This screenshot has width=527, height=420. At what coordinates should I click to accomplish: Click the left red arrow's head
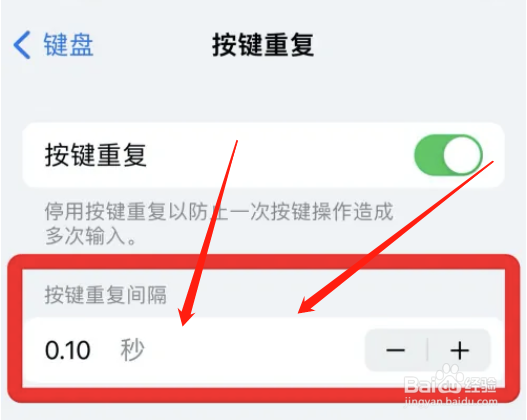tap(186, 317)
